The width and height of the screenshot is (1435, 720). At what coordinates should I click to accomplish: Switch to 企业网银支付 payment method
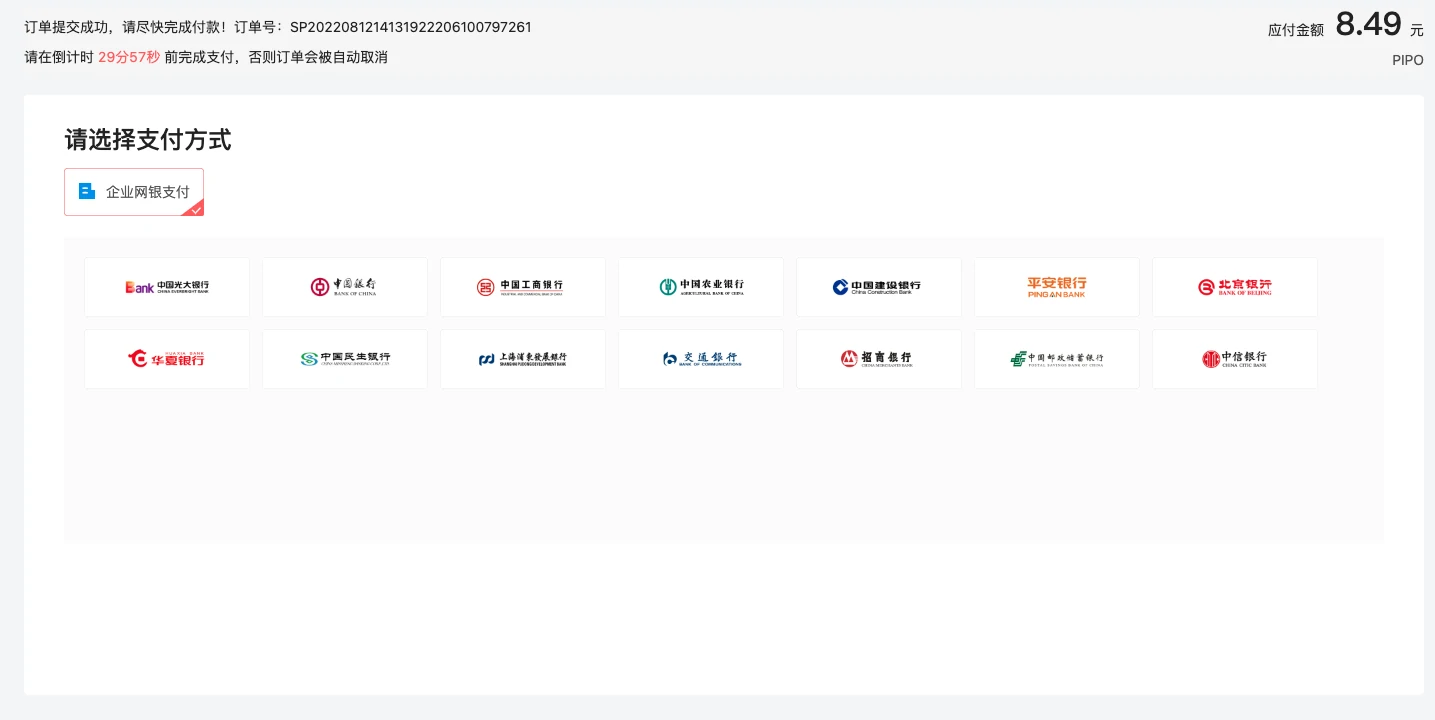(x=134, y=192)
